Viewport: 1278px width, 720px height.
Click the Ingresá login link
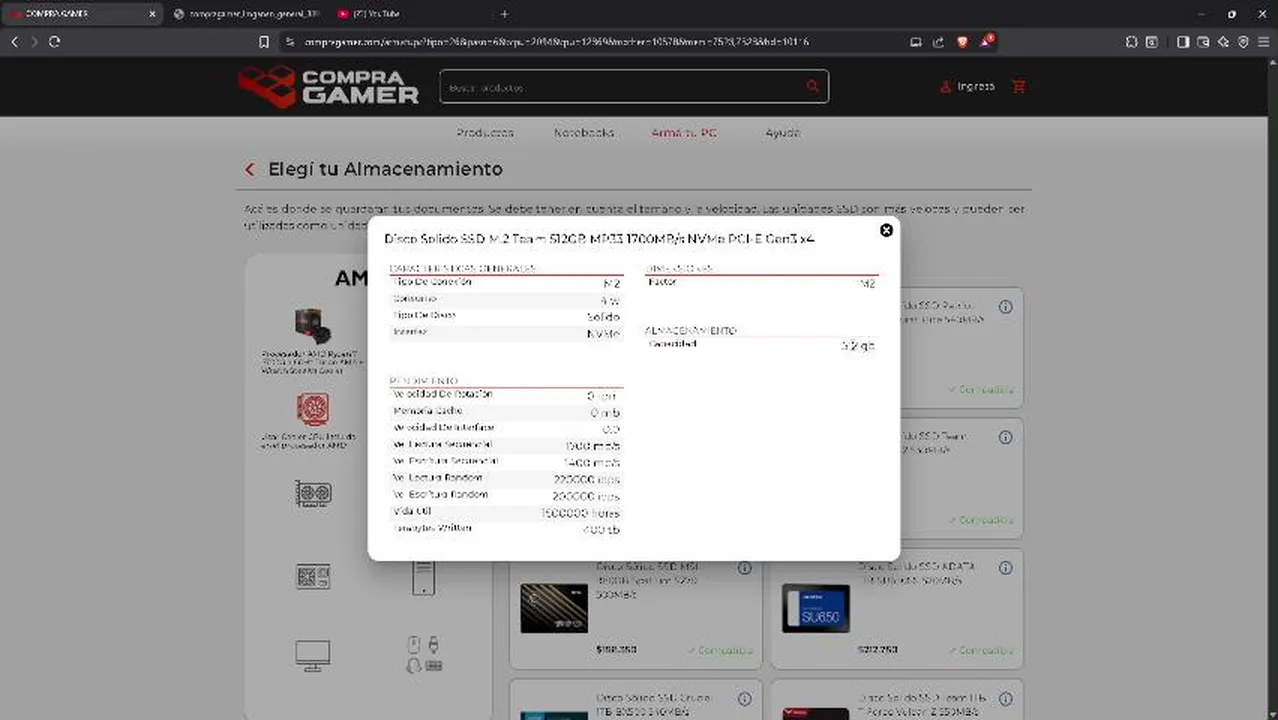968,87
